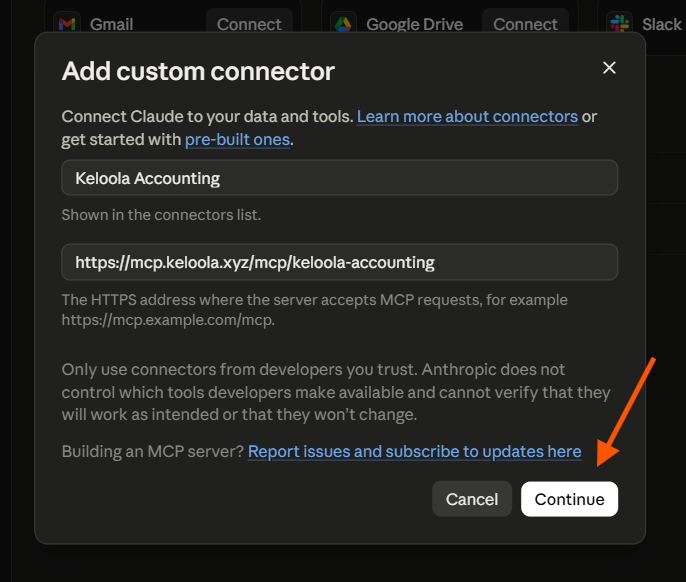Click the 'Add custom connector' heading
686x582 pixels.
198,71
